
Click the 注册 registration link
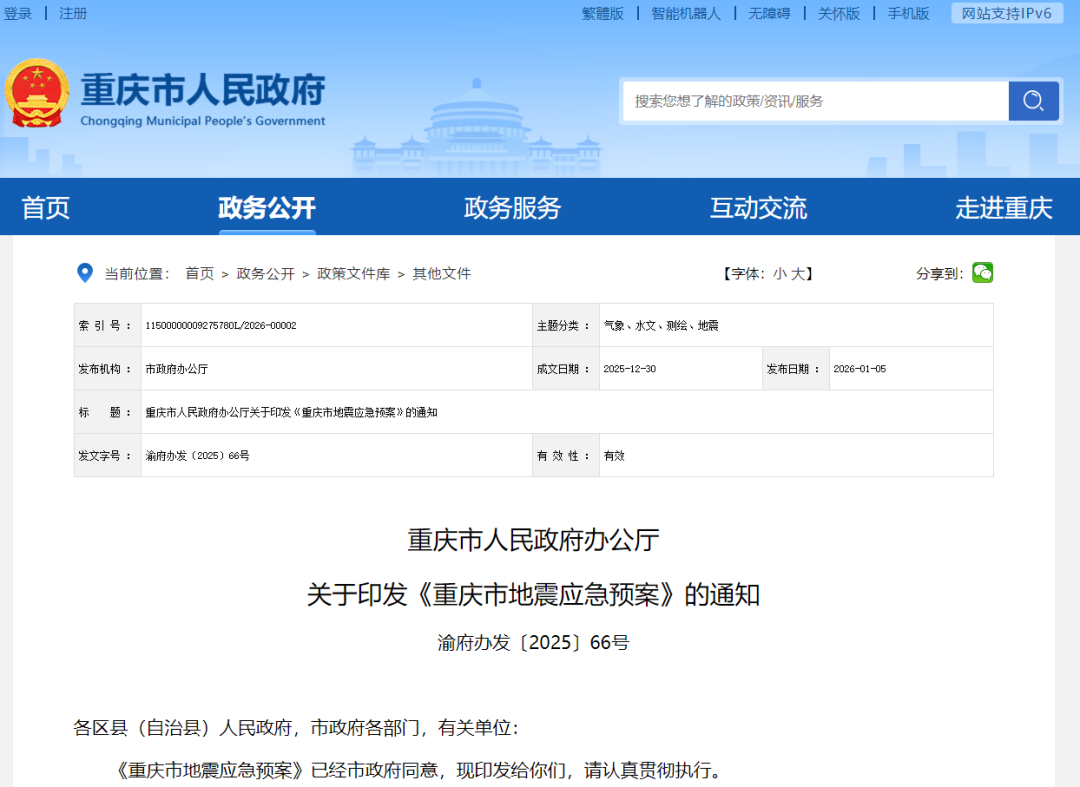click(x=73, y=13)
